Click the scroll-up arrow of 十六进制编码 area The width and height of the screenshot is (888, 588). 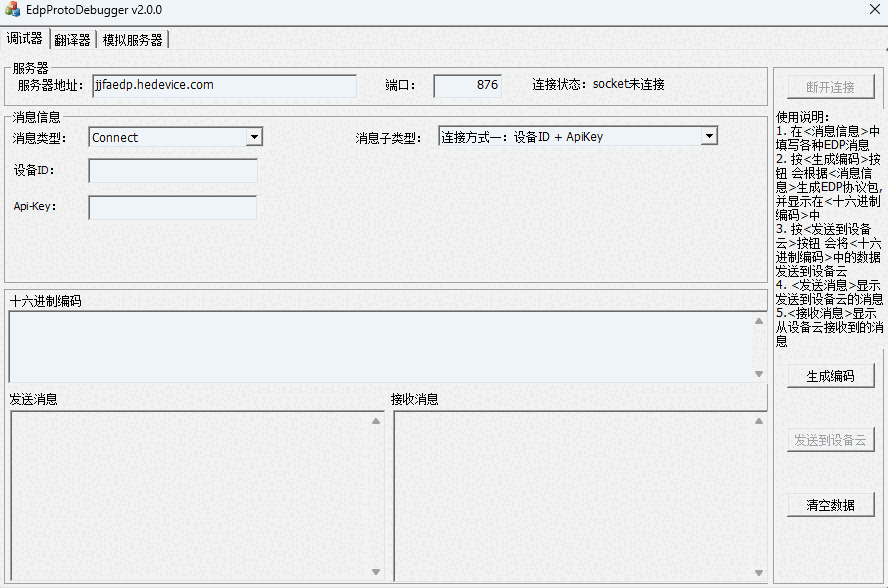point(758,319)
